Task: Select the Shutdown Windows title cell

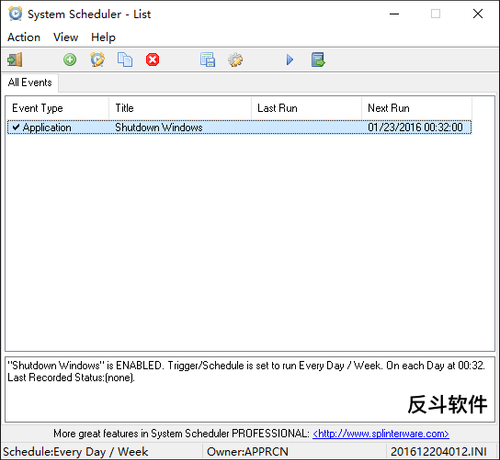Action: (159, 127)
